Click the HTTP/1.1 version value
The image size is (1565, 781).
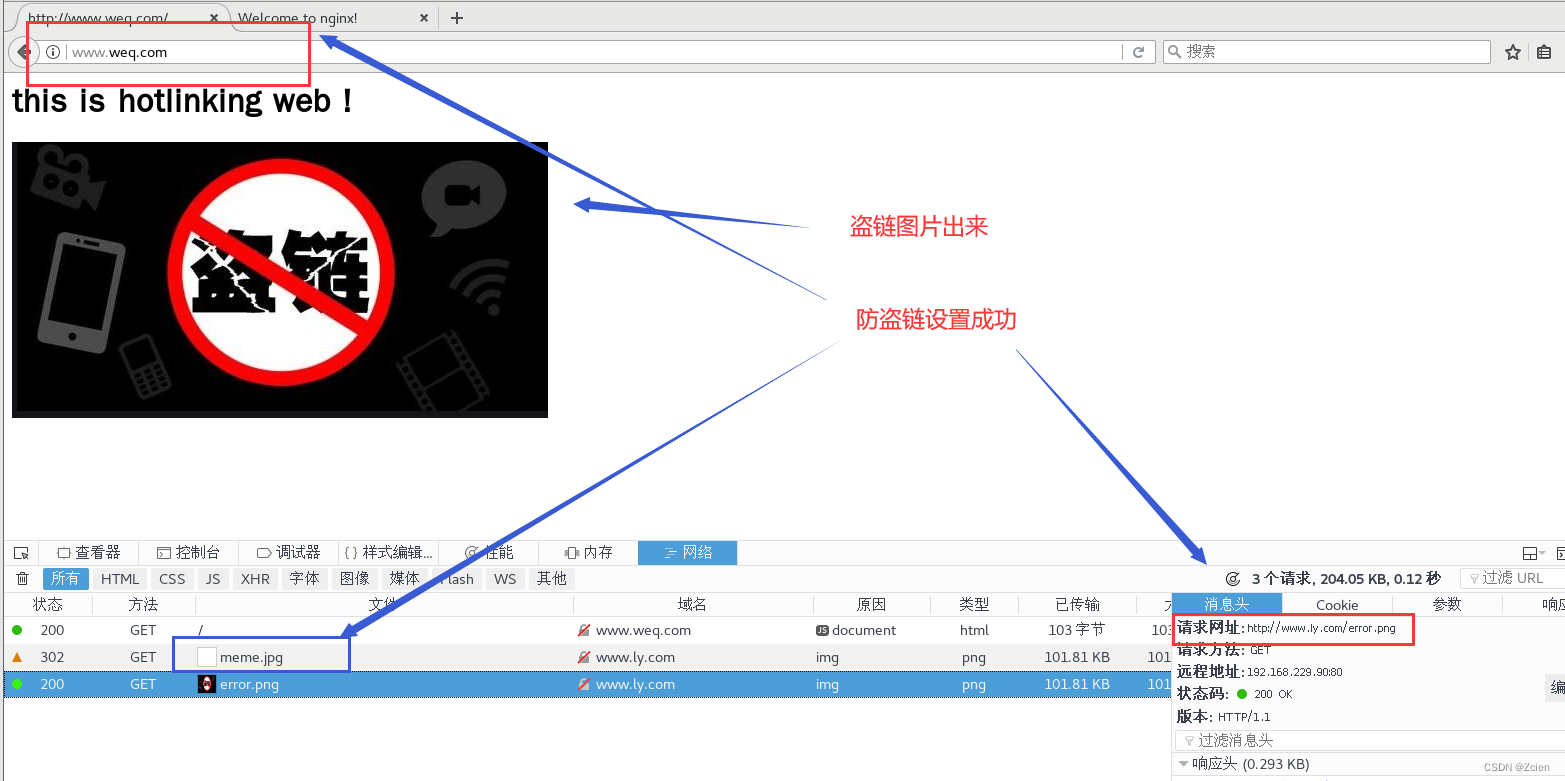[1244, 717]
